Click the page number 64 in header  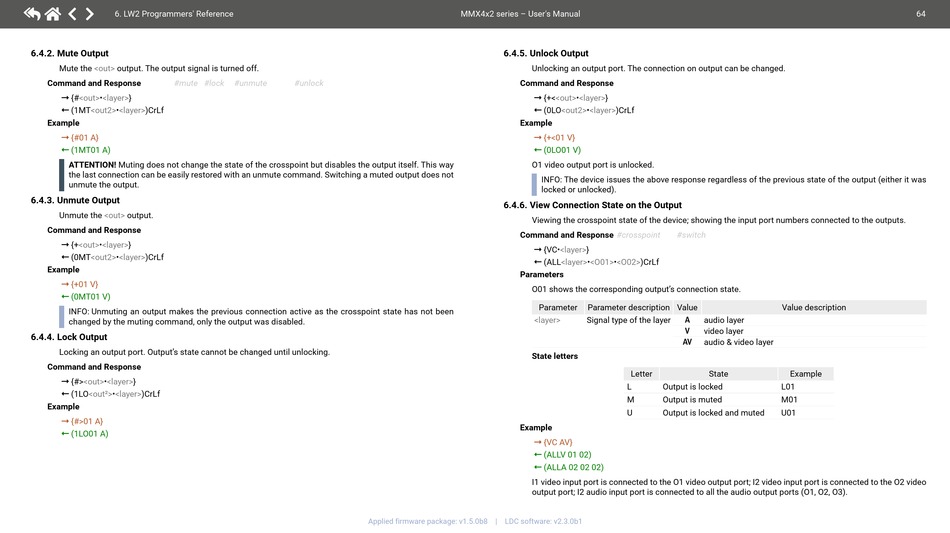pos(920,14)
